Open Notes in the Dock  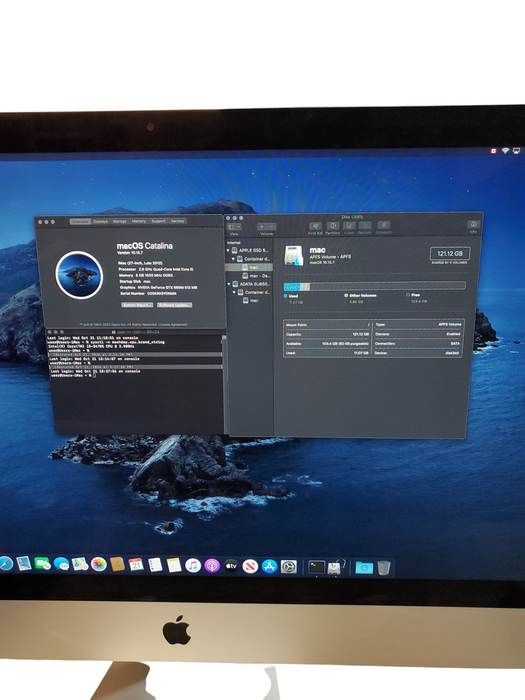(174, 565)
